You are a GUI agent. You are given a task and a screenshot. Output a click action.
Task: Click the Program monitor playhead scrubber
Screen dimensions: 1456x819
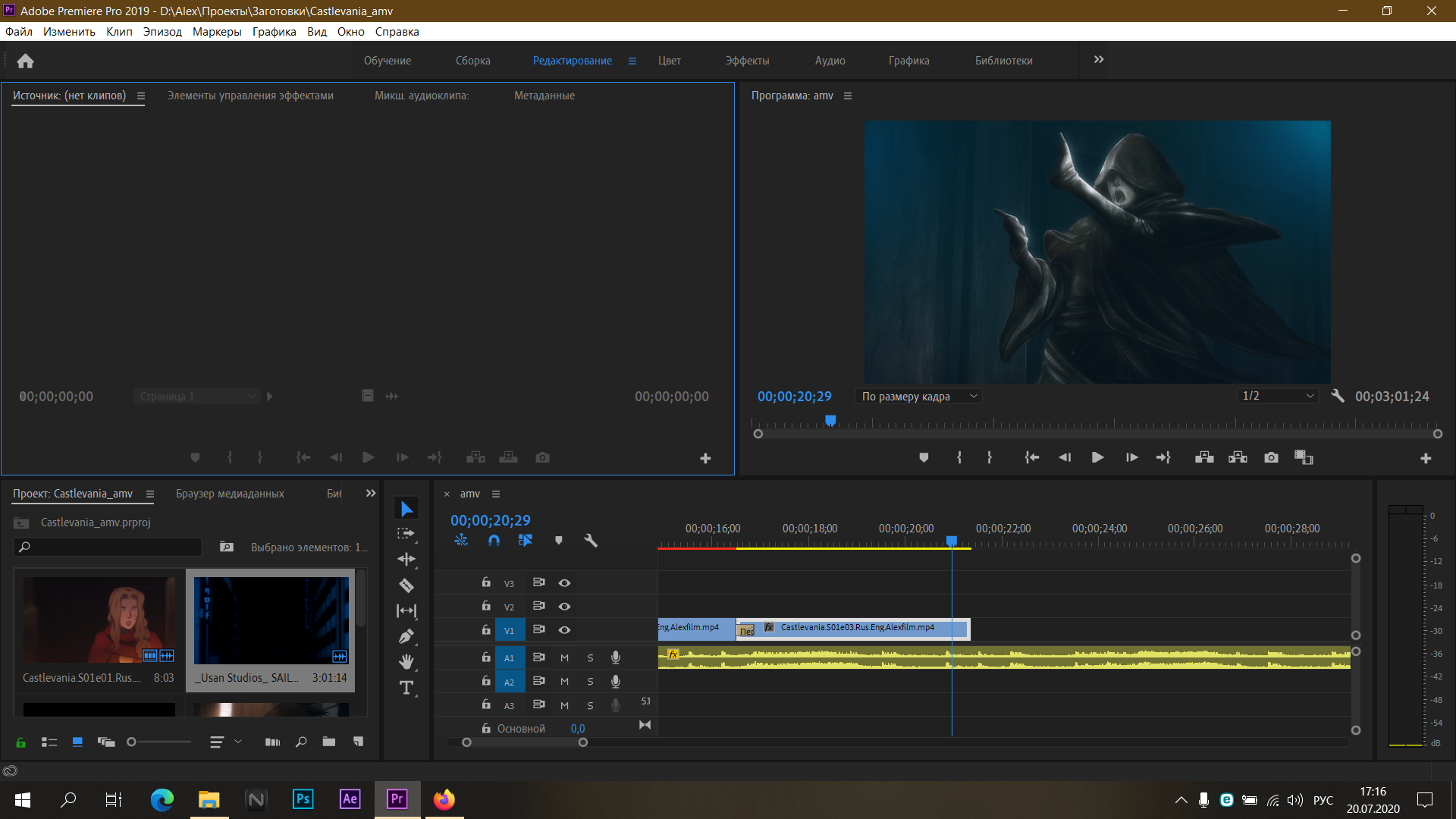click(x=830, y=420)
